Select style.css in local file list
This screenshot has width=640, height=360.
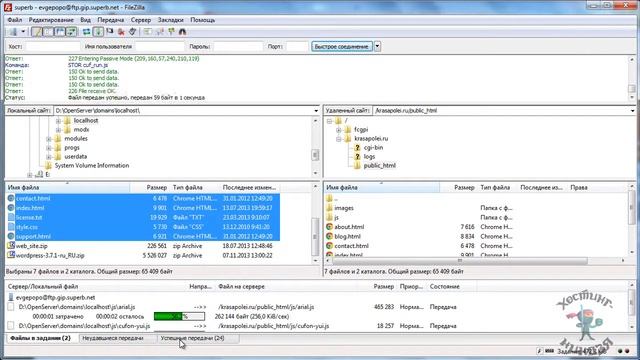[27, 227]
